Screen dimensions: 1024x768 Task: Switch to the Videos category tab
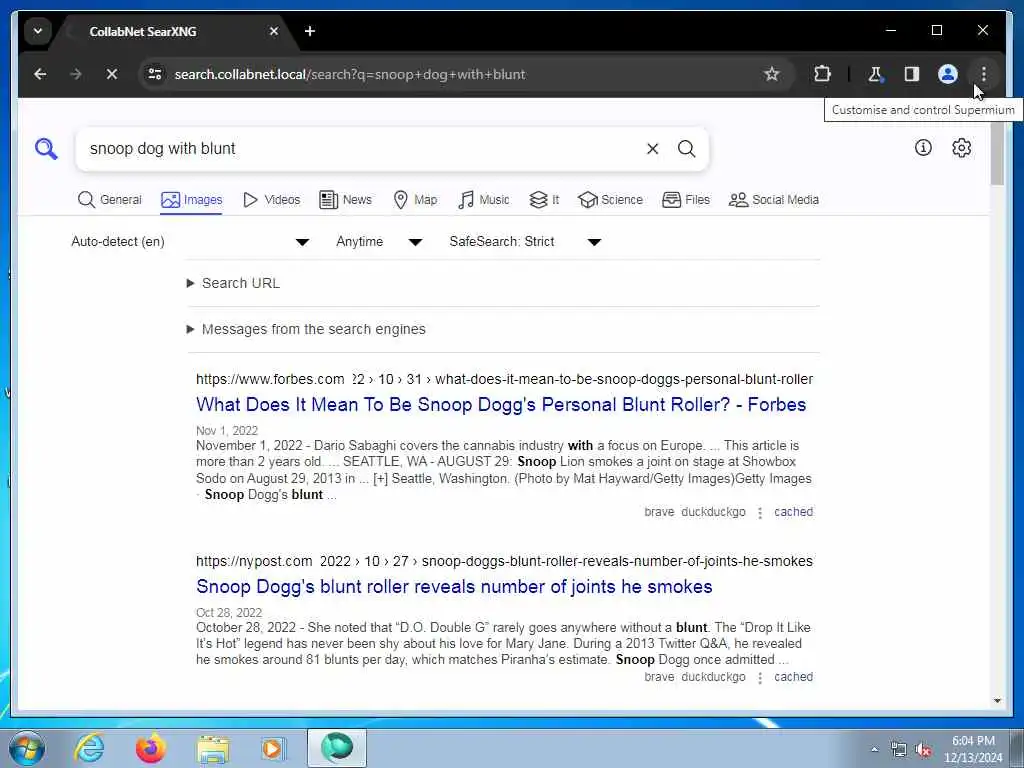coord(271,200)
